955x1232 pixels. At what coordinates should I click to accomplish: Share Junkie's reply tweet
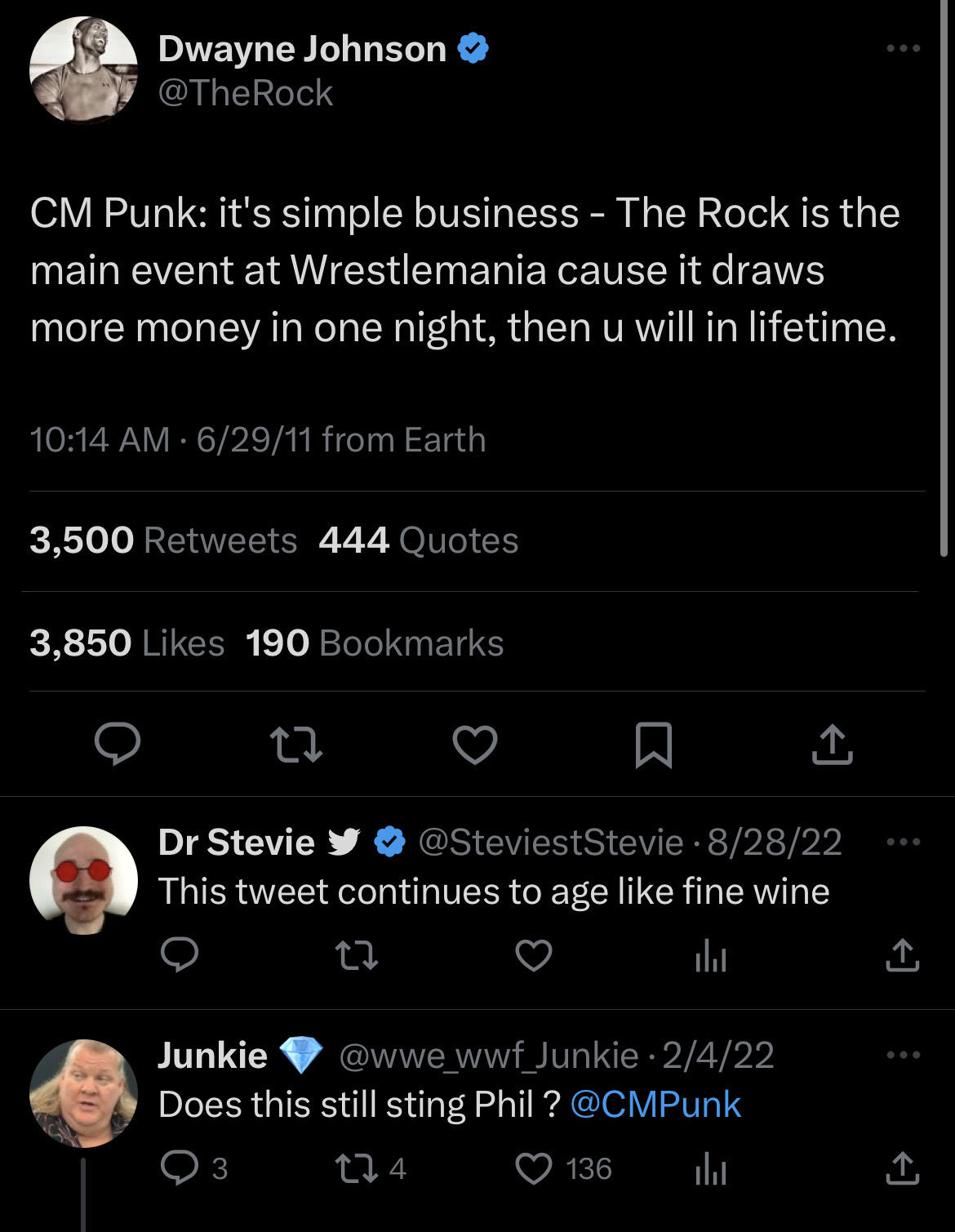click(x=902, y=1168)
